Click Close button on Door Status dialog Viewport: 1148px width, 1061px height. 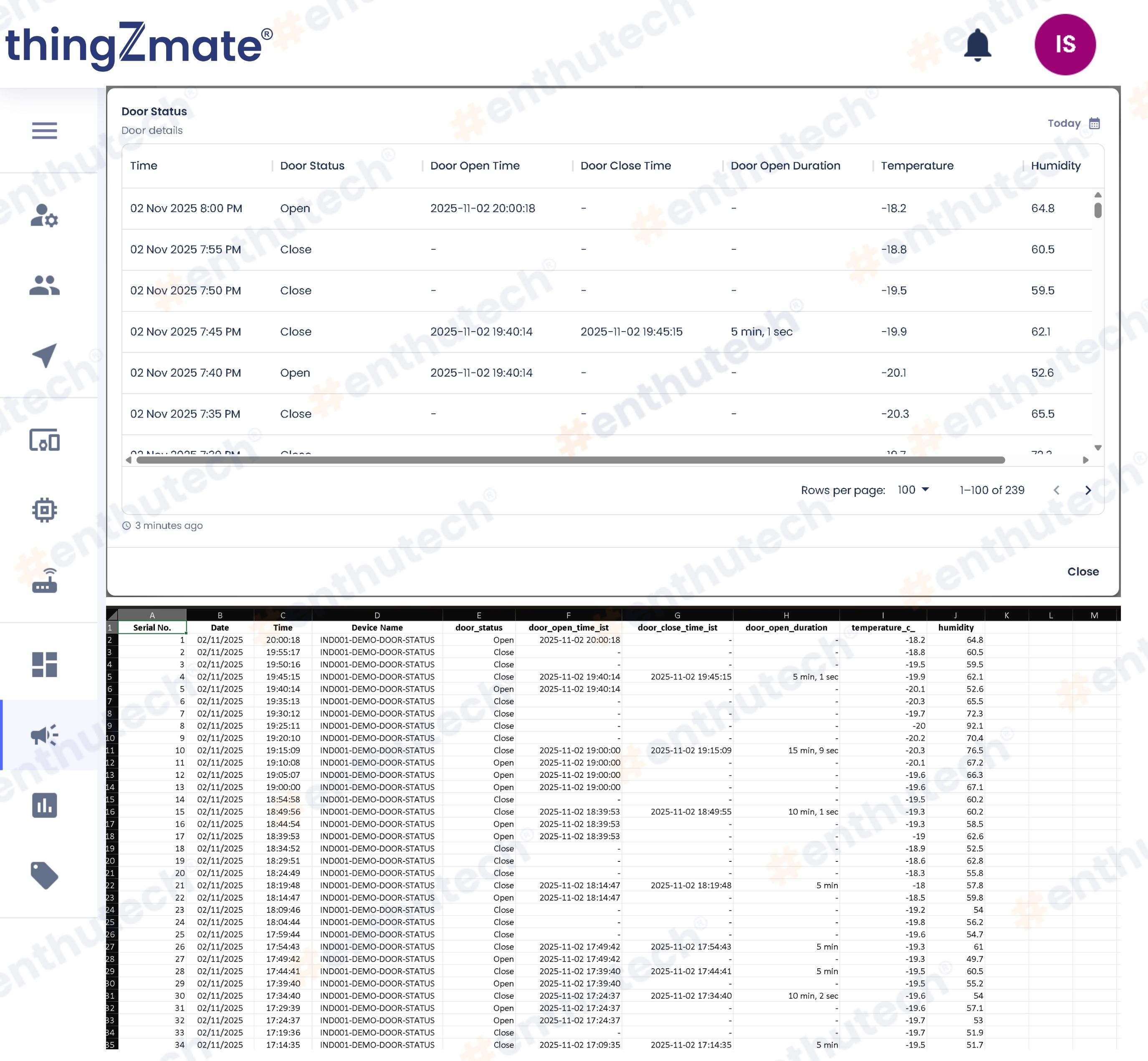1082,571
